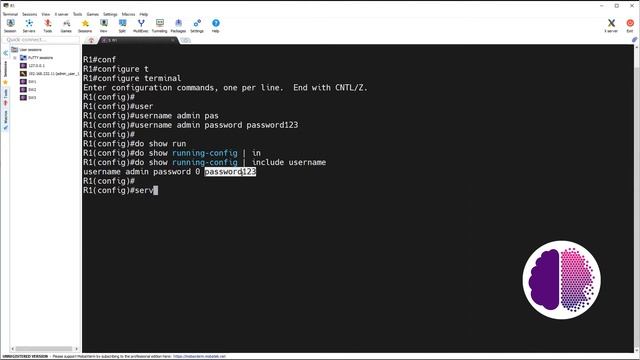Open the Sessions menu
Image resolution: width=640 pixels, height=360 pixels.
(29, 14)
